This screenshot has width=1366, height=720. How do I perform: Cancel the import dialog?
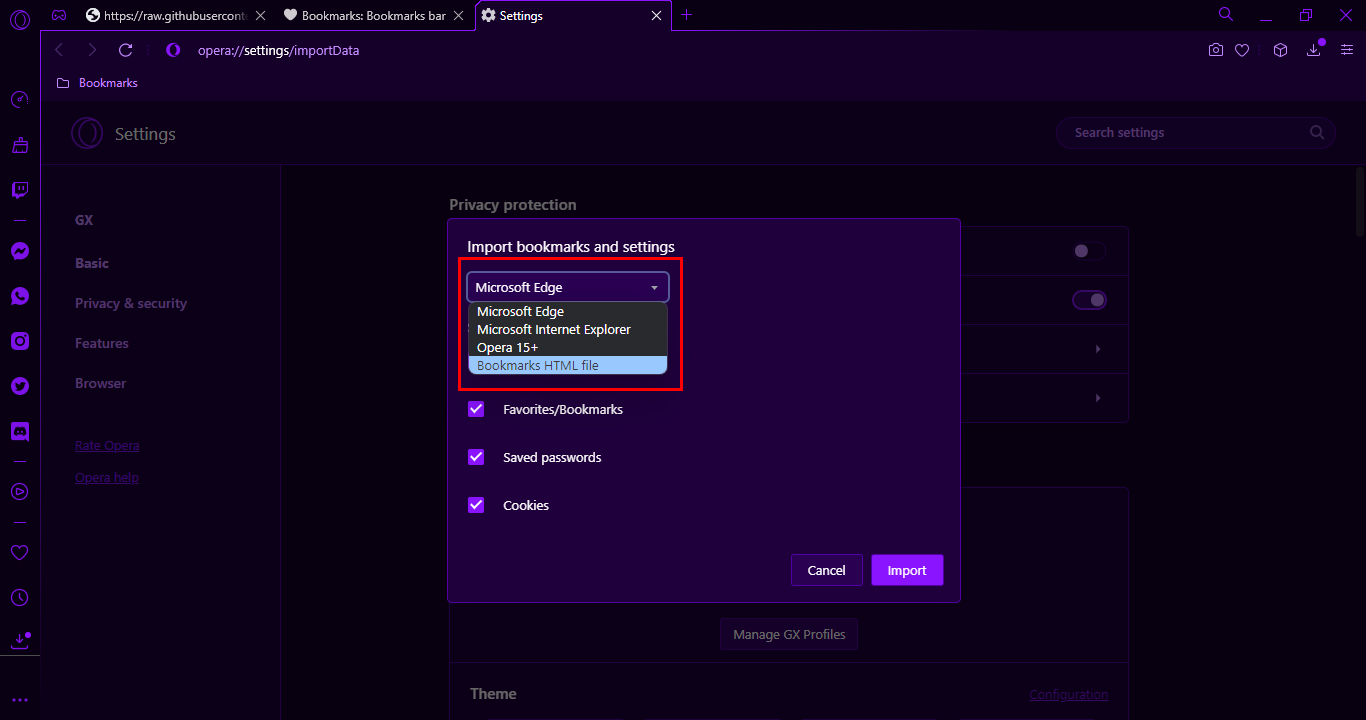coord(826,570)
